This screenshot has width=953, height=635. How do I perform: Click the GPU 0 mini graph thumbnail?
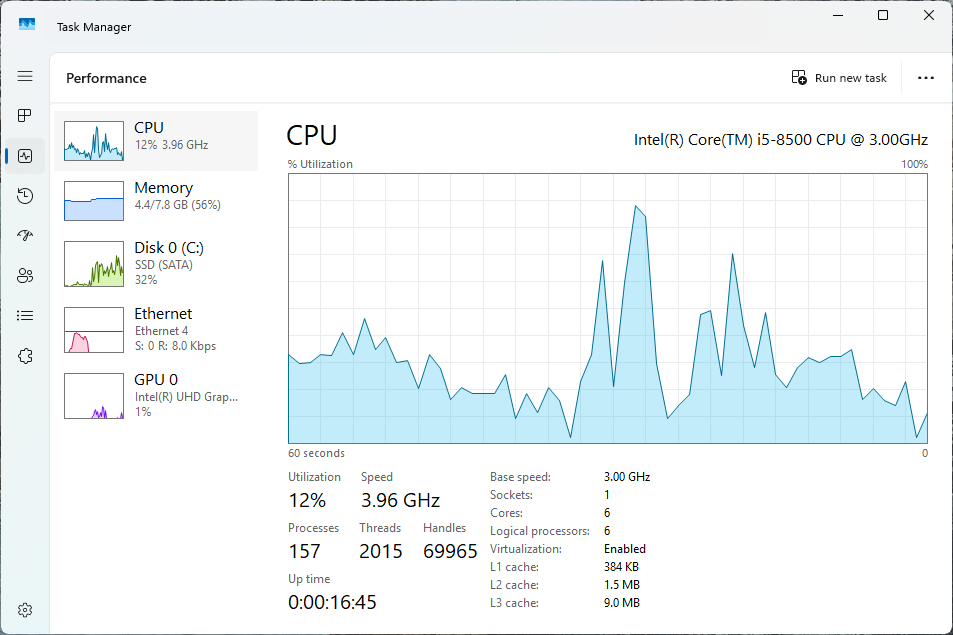click(94, 396)
